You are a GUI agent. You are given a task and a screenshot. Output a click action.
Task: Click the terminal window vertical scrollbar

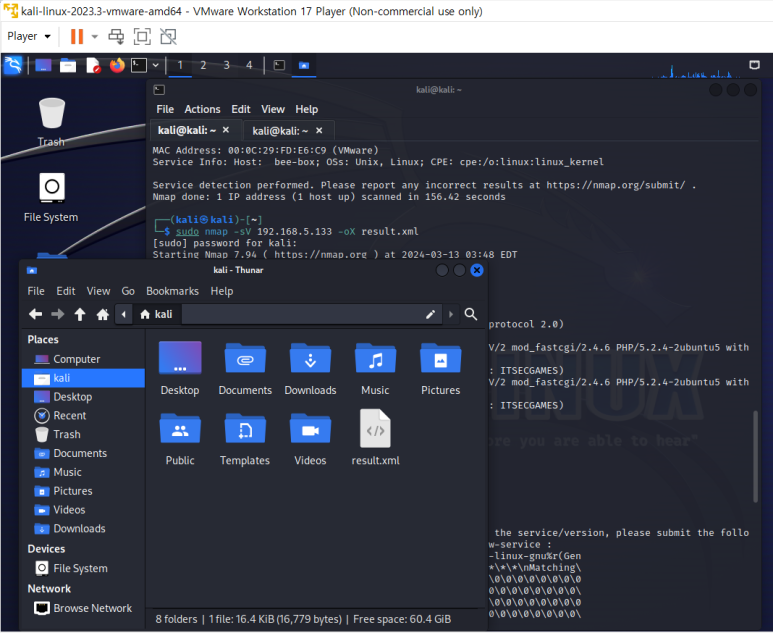pyautogui.click(x=755, y=457)
